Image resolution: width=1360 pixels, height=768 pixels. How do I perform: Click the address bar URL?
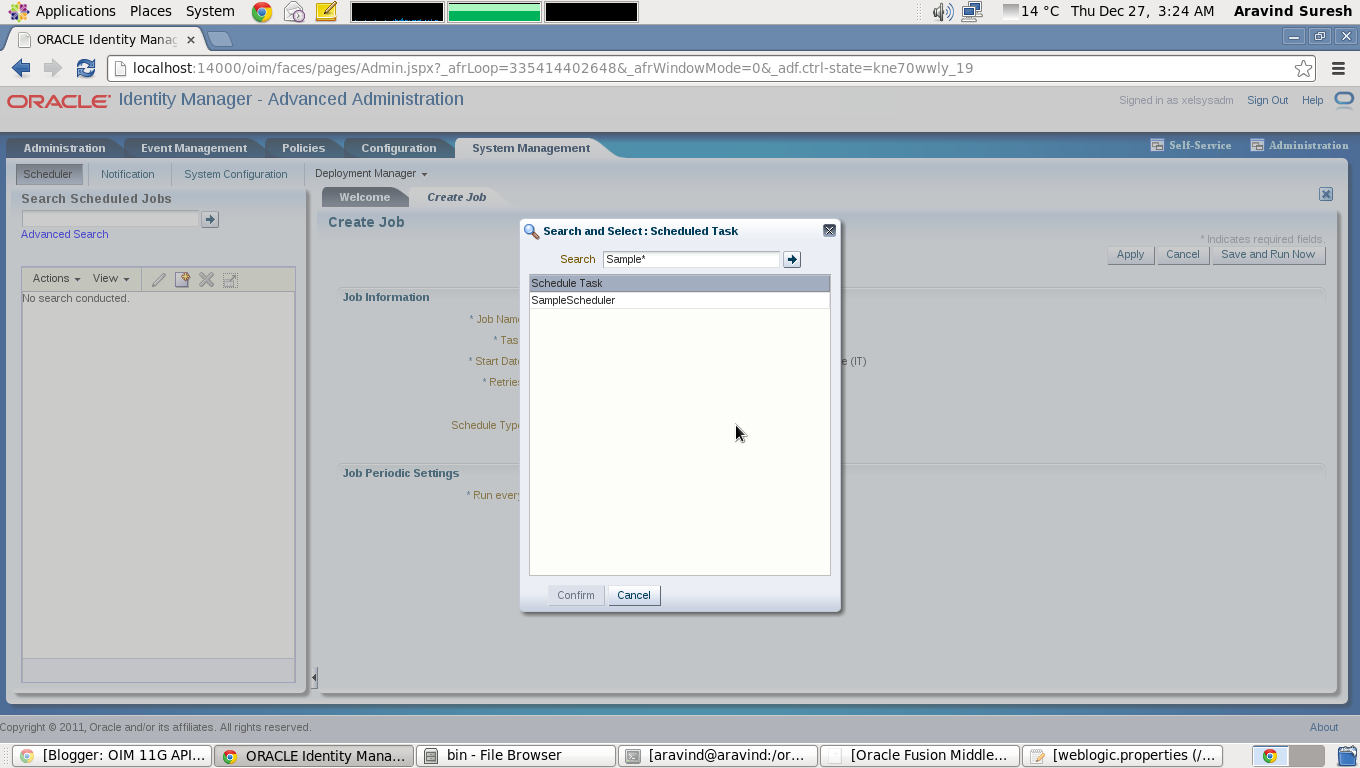553,68
